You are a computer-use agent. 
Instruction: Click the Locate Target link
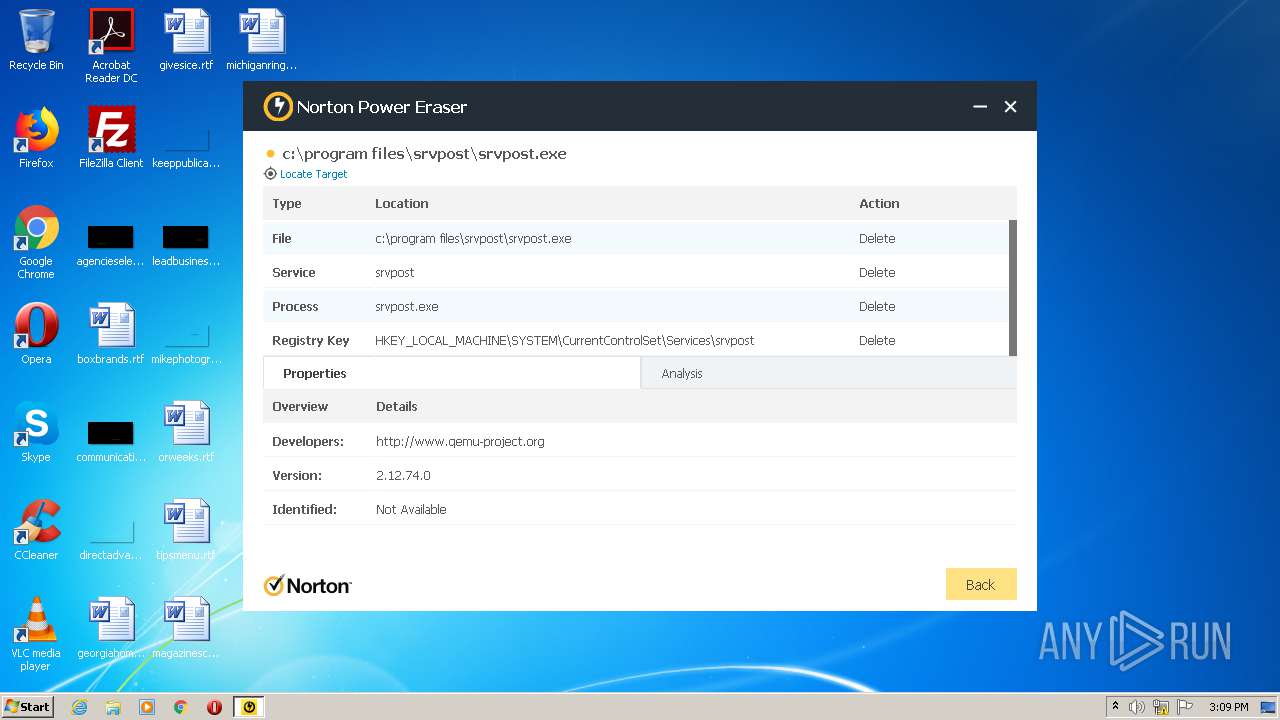313,174
